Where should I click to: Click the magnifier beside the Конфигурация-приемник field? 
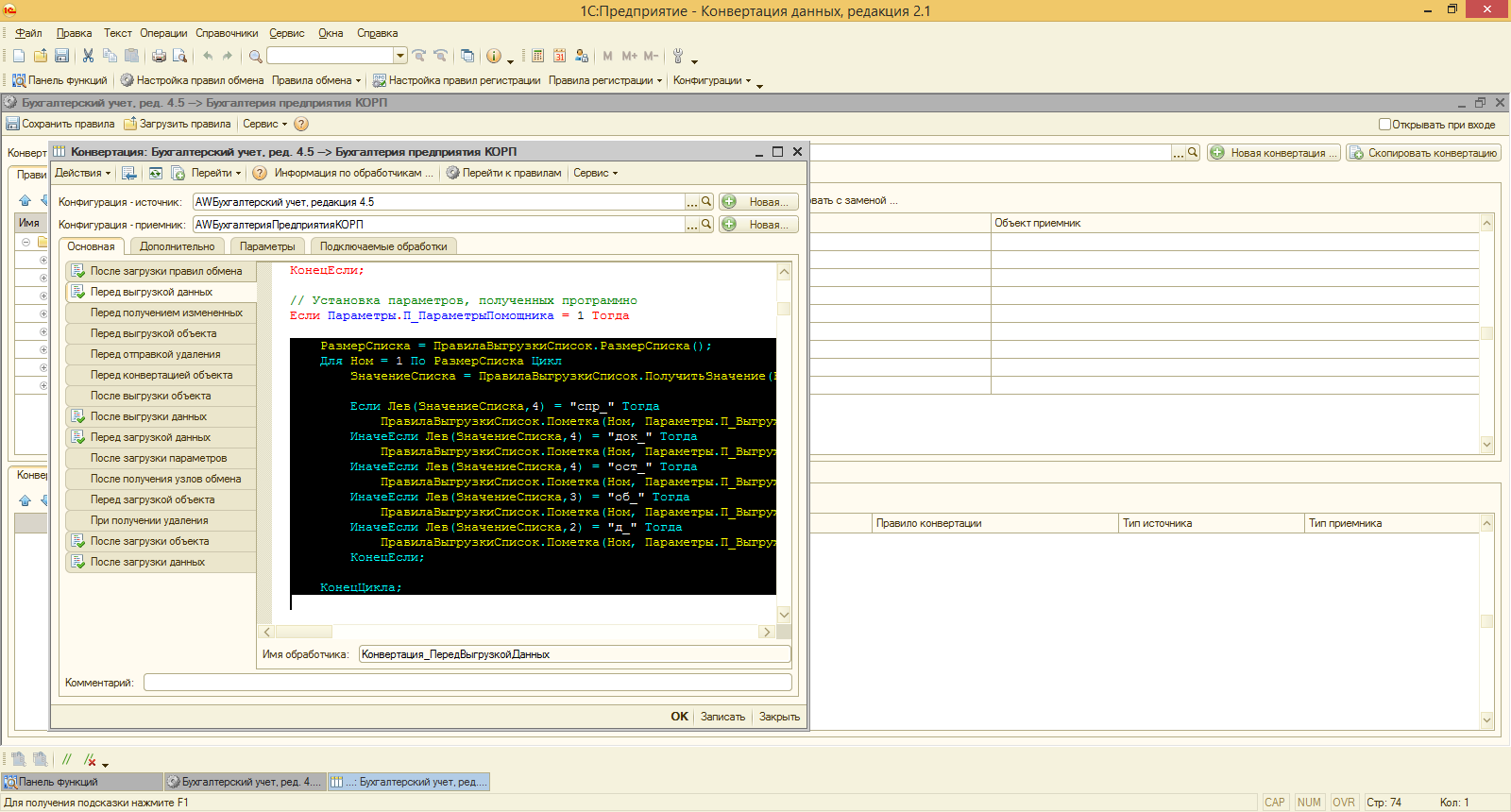click(x=706, y=224)
